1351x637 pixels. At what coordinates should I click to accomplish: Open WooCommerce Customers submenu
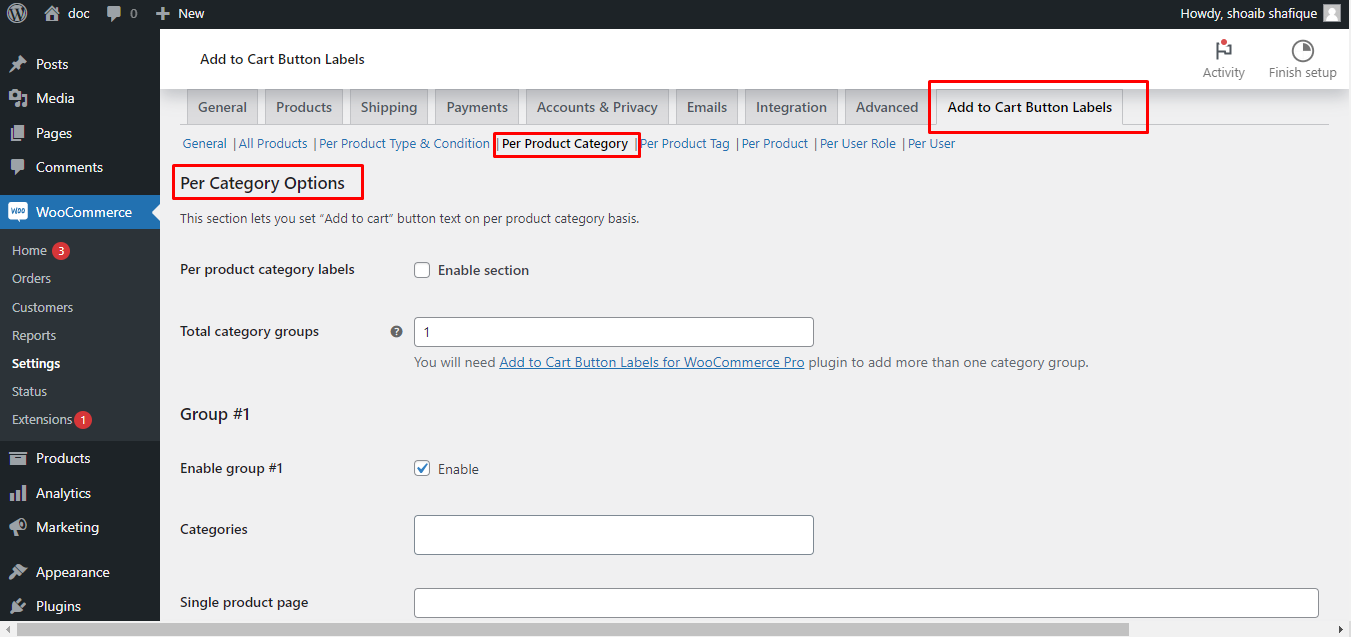pyautogui.click(x=42, y=307)
